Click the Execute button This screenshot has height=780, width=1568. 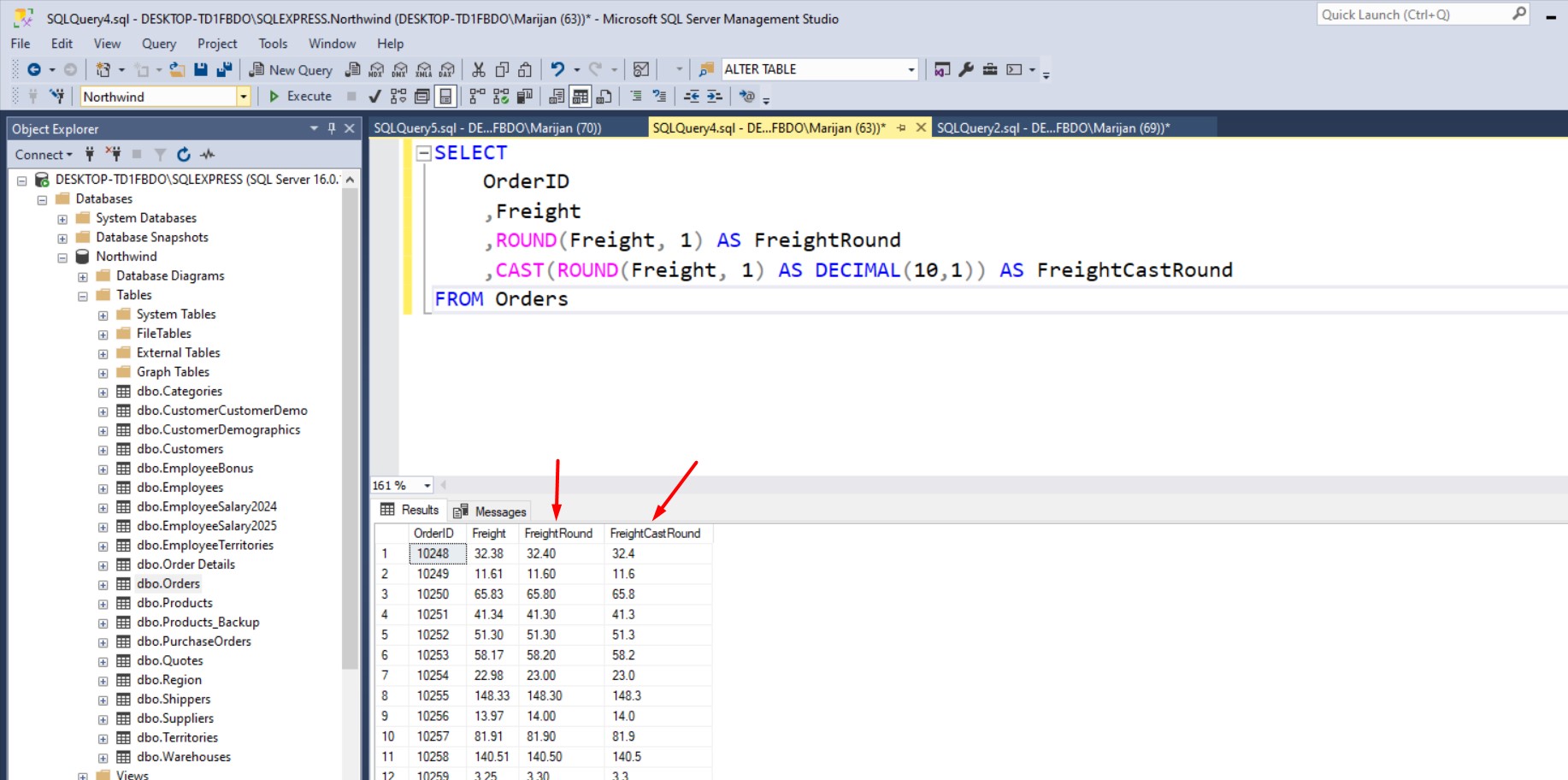tap(300, 97)
